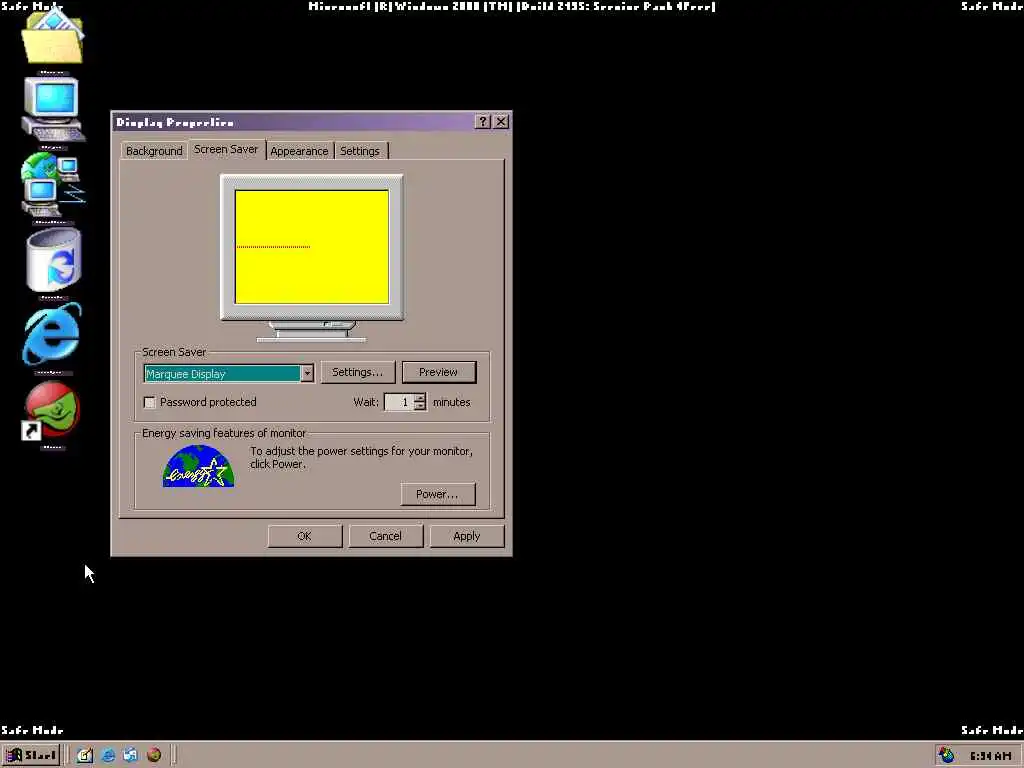The image size is (1024, 768).
Task: Click the yellow screen saver preview monitor
Action: [x=312, y=247]
